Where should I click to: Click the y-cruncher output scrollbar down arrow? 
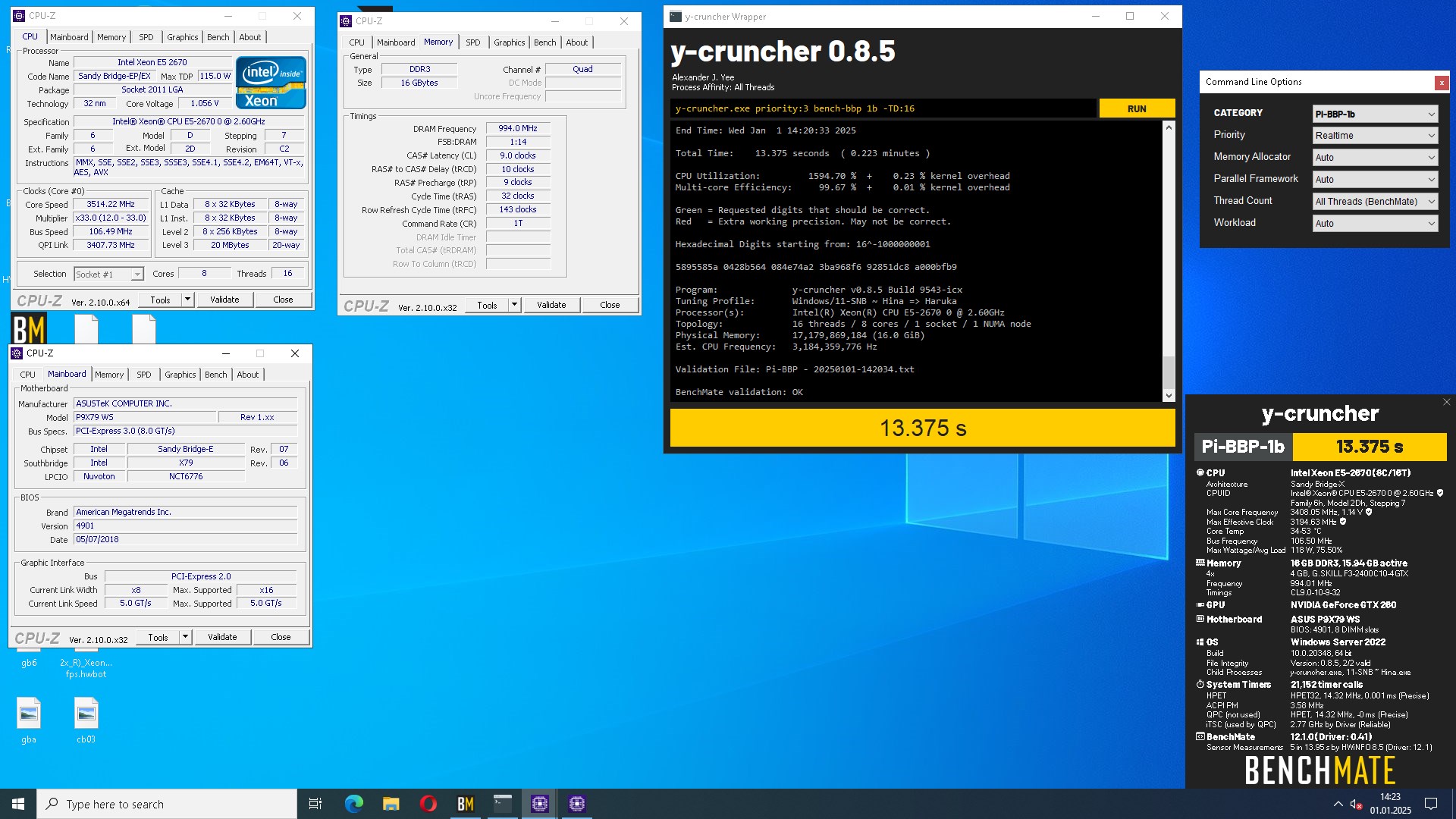(x=1169, y=395)
